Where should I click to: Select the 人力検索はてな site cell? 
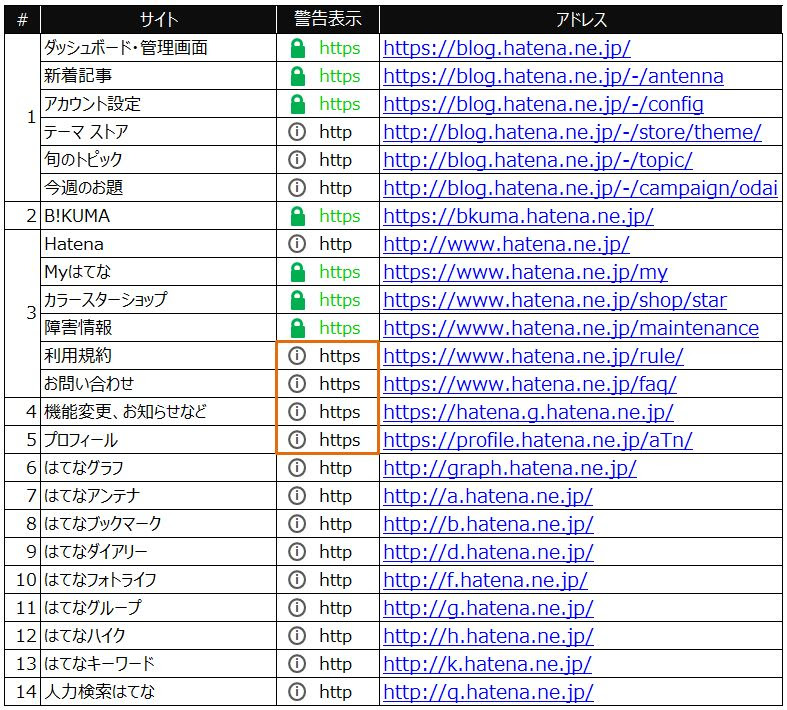(x=159, y=692)
